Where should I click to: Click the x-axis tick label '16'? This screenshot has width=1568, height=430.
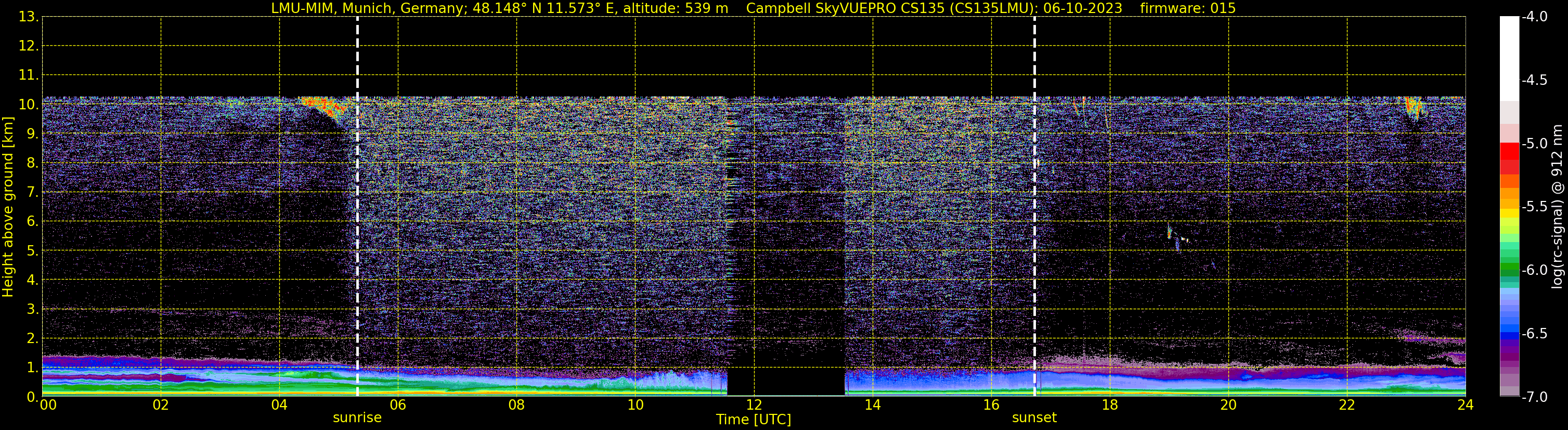(x=992, y=404)
